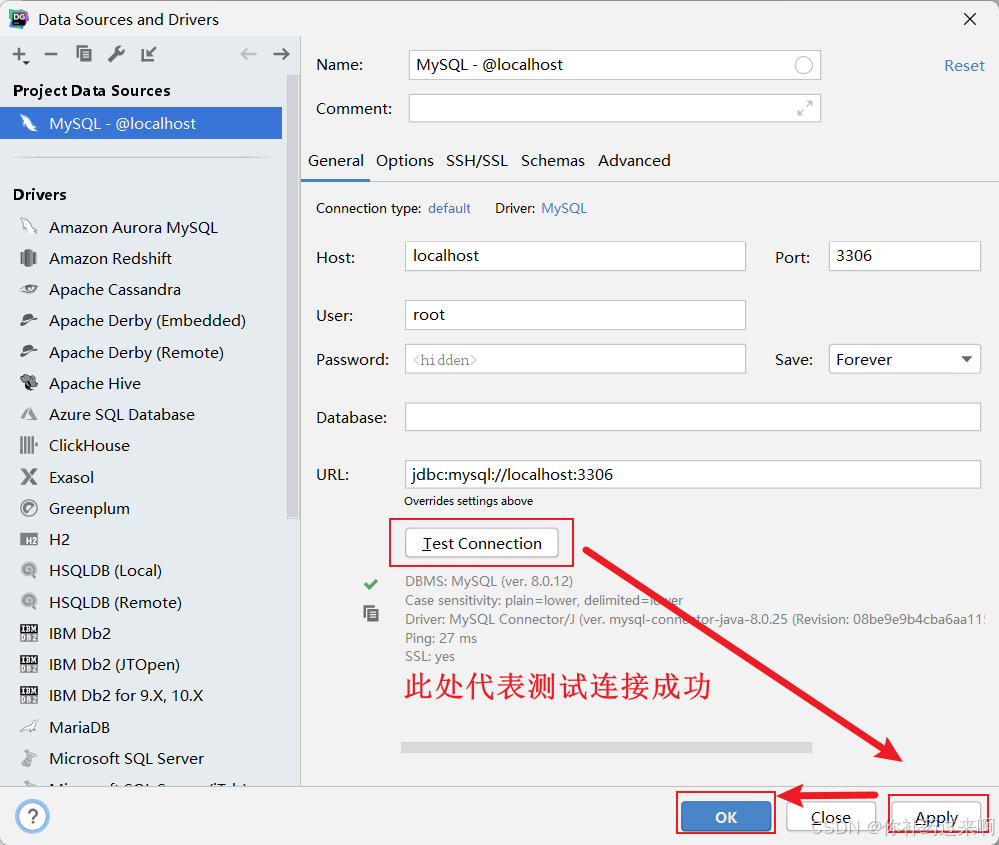
Task: Click the MySQL driver link
Action: coord(564,208)
